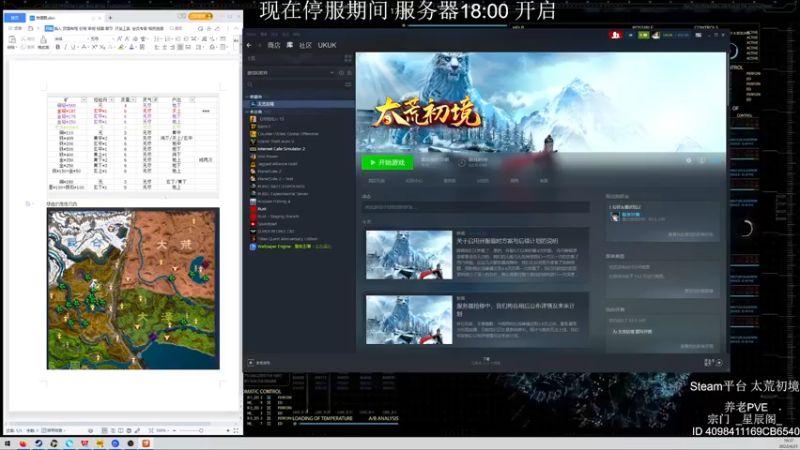The width and height of the screenshot is (800, 450).
Task: Go back using Steam's back arrow
Action: pos(249,45)
